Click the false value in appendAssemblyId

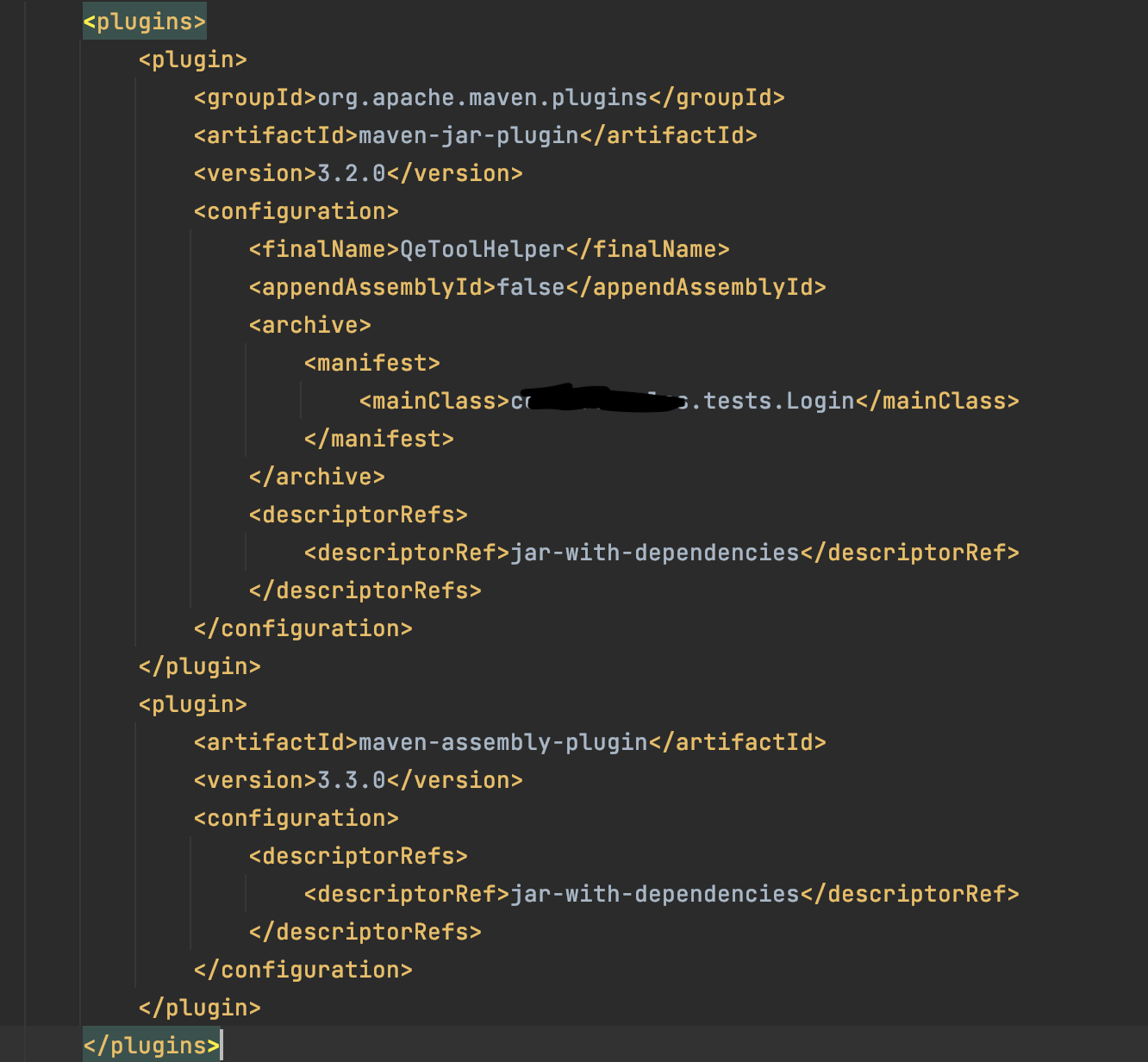tap(531, 287)
